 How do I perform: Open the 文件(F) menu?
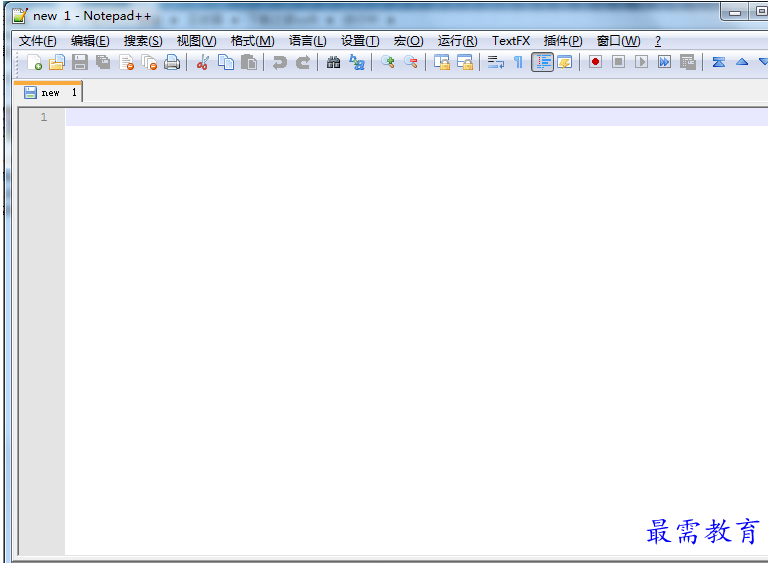(37, 41)
